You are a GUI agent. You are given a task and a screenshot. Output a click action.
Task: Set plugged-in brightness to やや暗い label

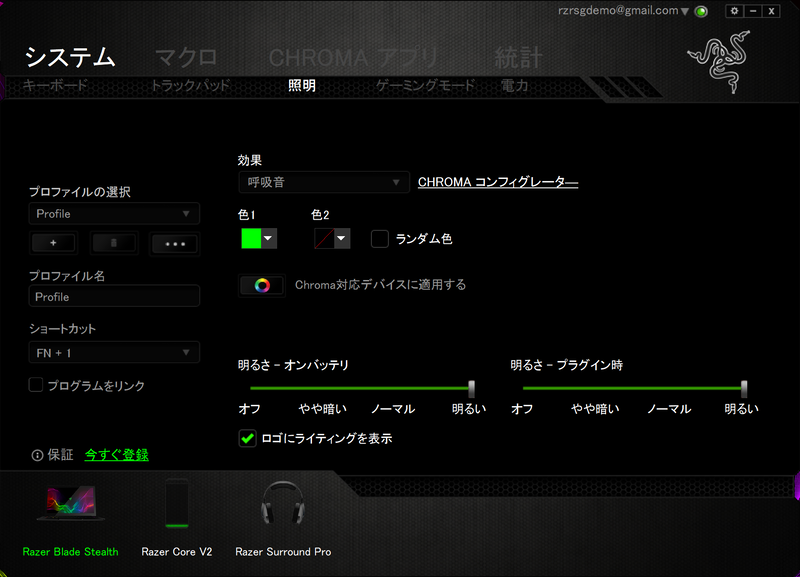[x=595, y=409]
